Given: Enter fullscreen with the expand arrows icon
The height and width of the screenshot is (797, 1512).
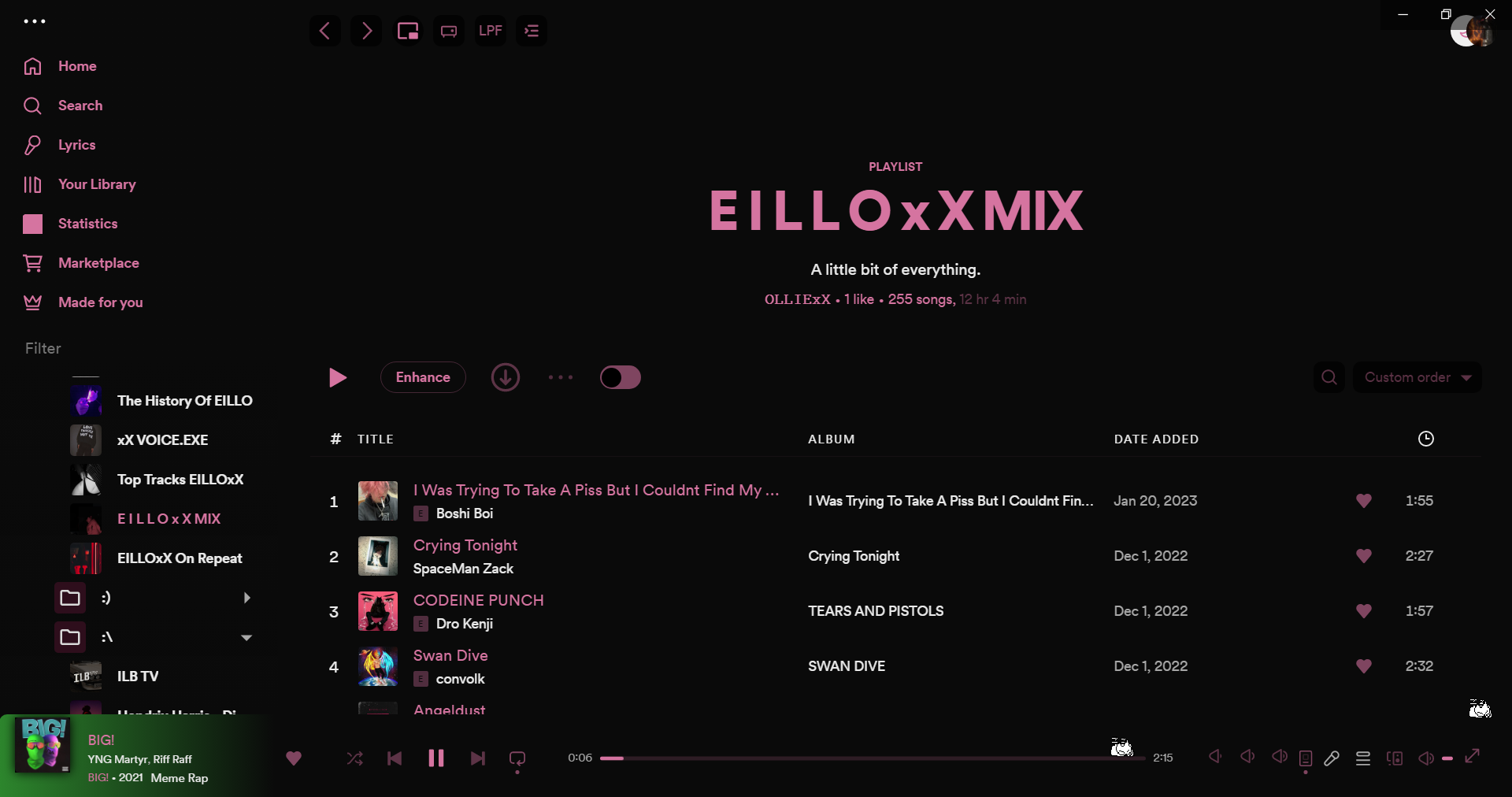Looking at the screenshot, I should pos(1472,756).
